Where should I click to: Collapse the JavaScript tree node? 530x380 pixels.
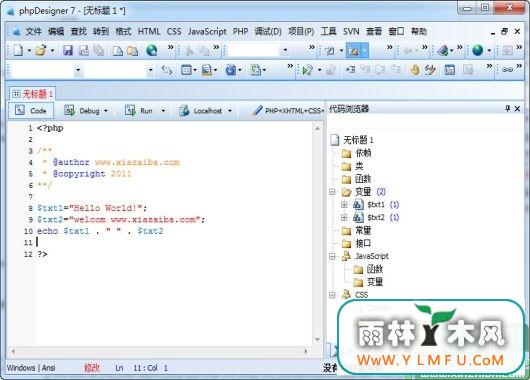(332, 256)
